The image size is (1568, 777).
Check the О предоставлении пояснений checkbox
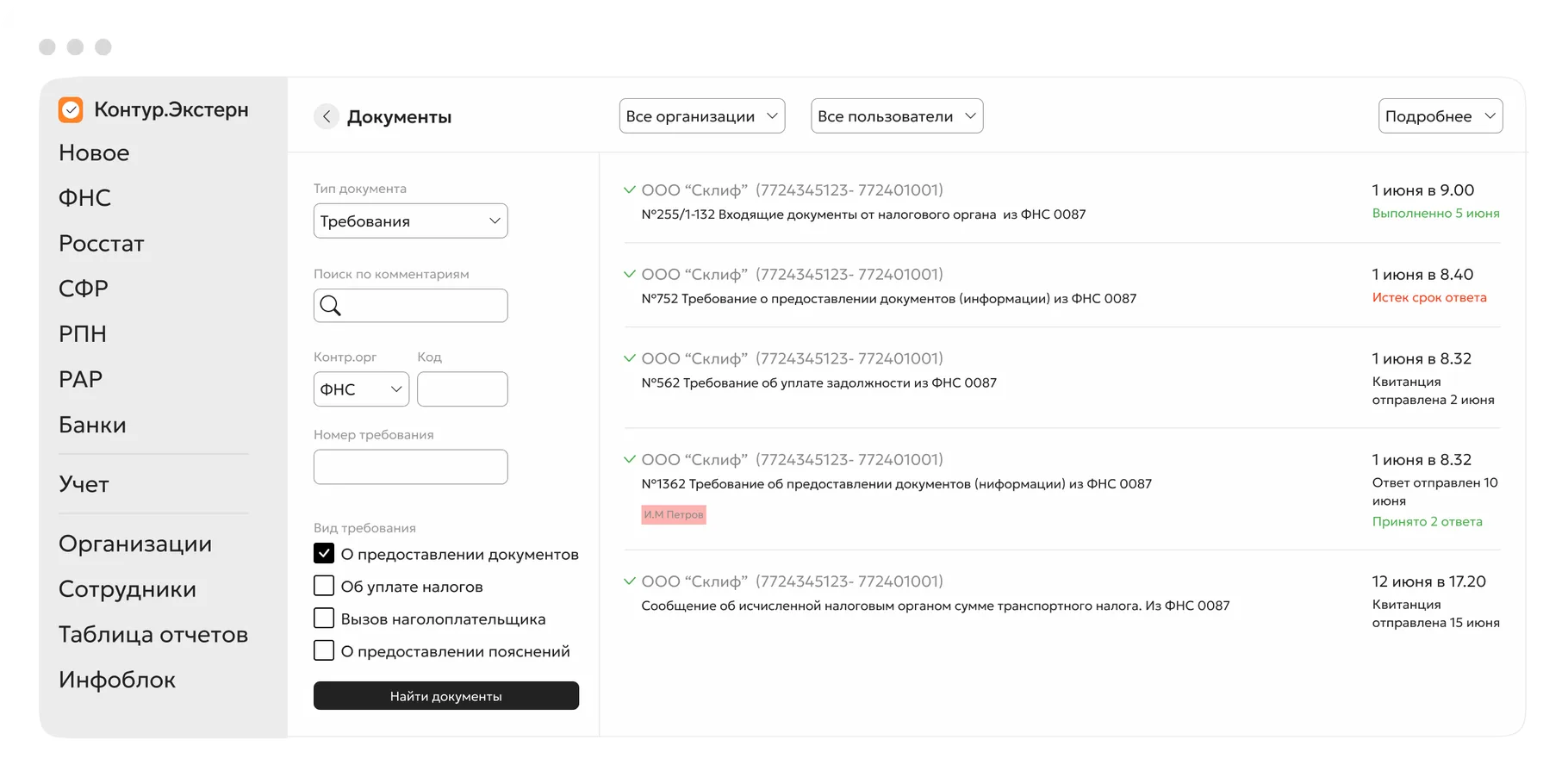[x=324, y=650]
